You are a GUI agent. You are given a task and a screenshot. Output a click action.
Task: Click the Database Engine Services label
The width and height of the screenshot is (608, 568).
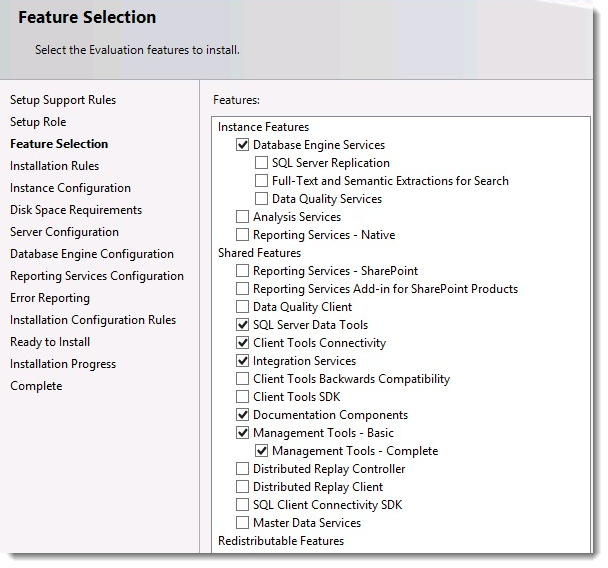click(x=319, y=145)
